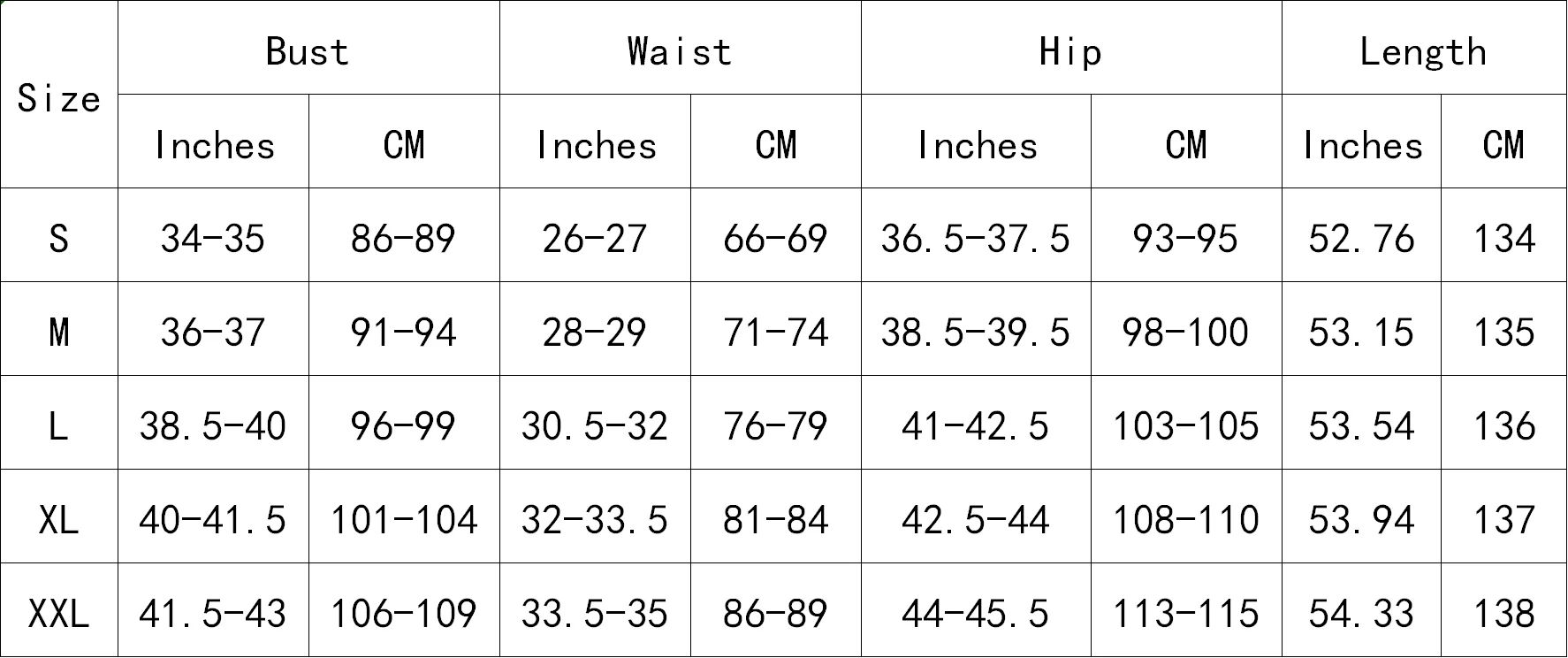The width and height of the screenshot is (1568, 658).
Task: Click the 34-35 bust inches cell
Action: coord(213,235)
